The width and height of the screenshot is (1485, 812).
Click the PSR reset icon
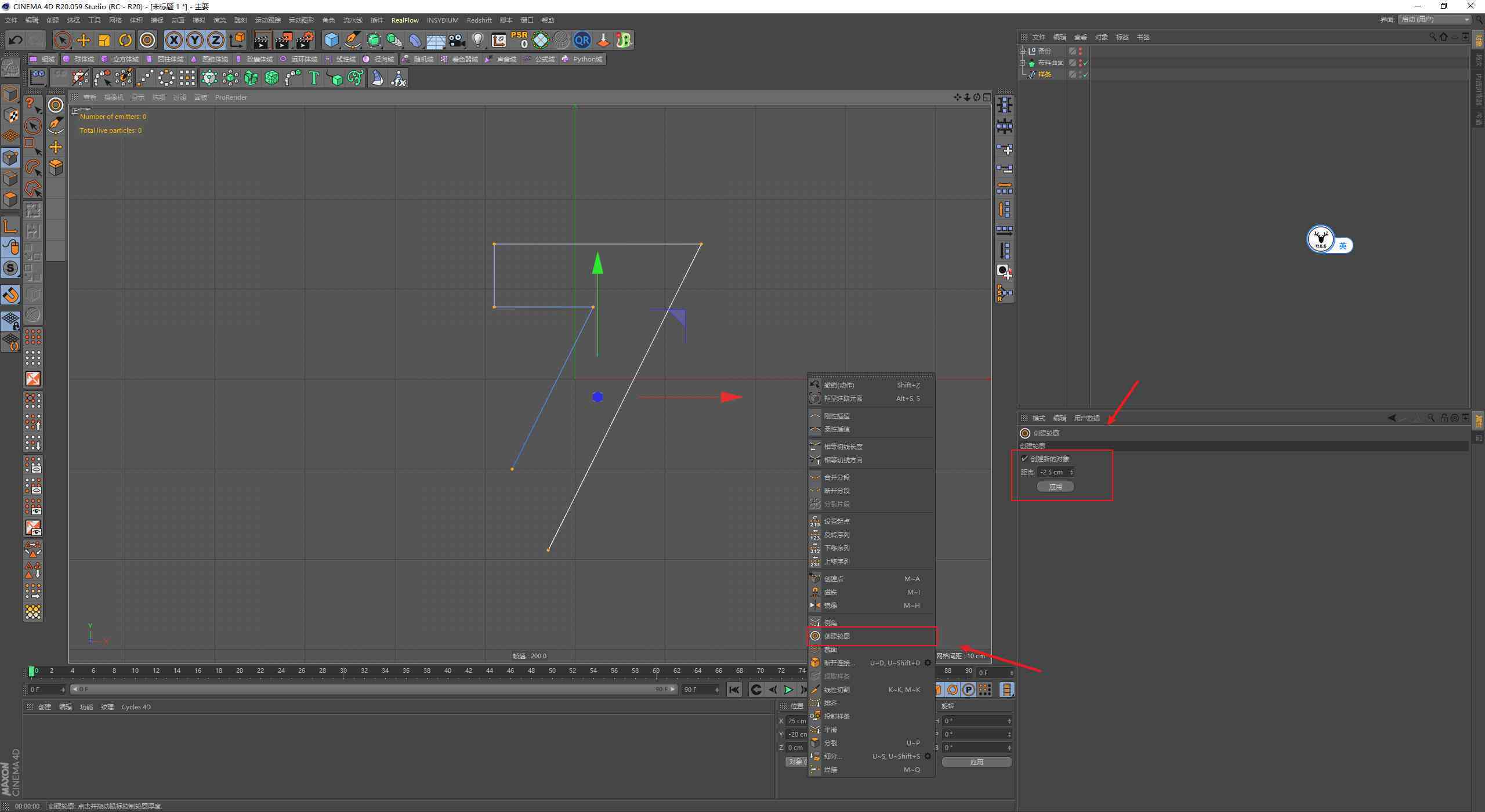point(519,40)
